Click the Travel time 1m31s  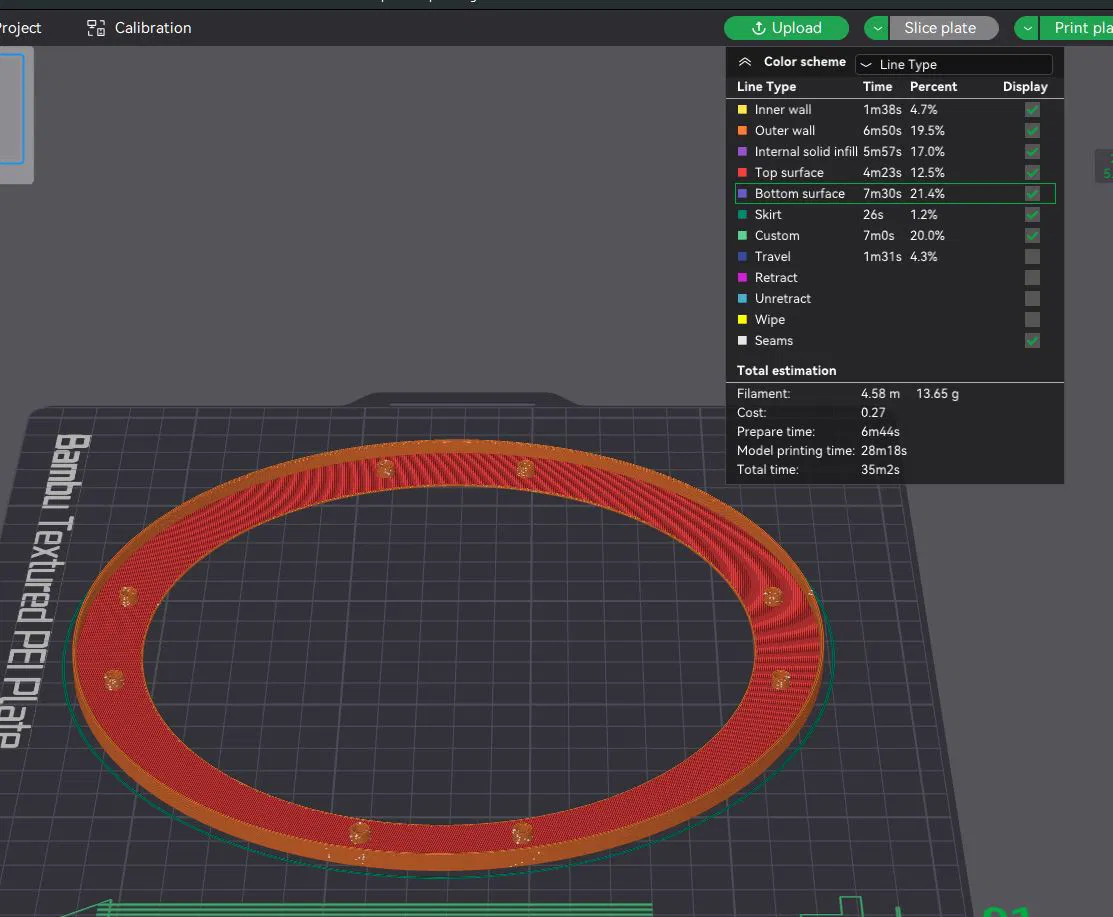(882, 256)
